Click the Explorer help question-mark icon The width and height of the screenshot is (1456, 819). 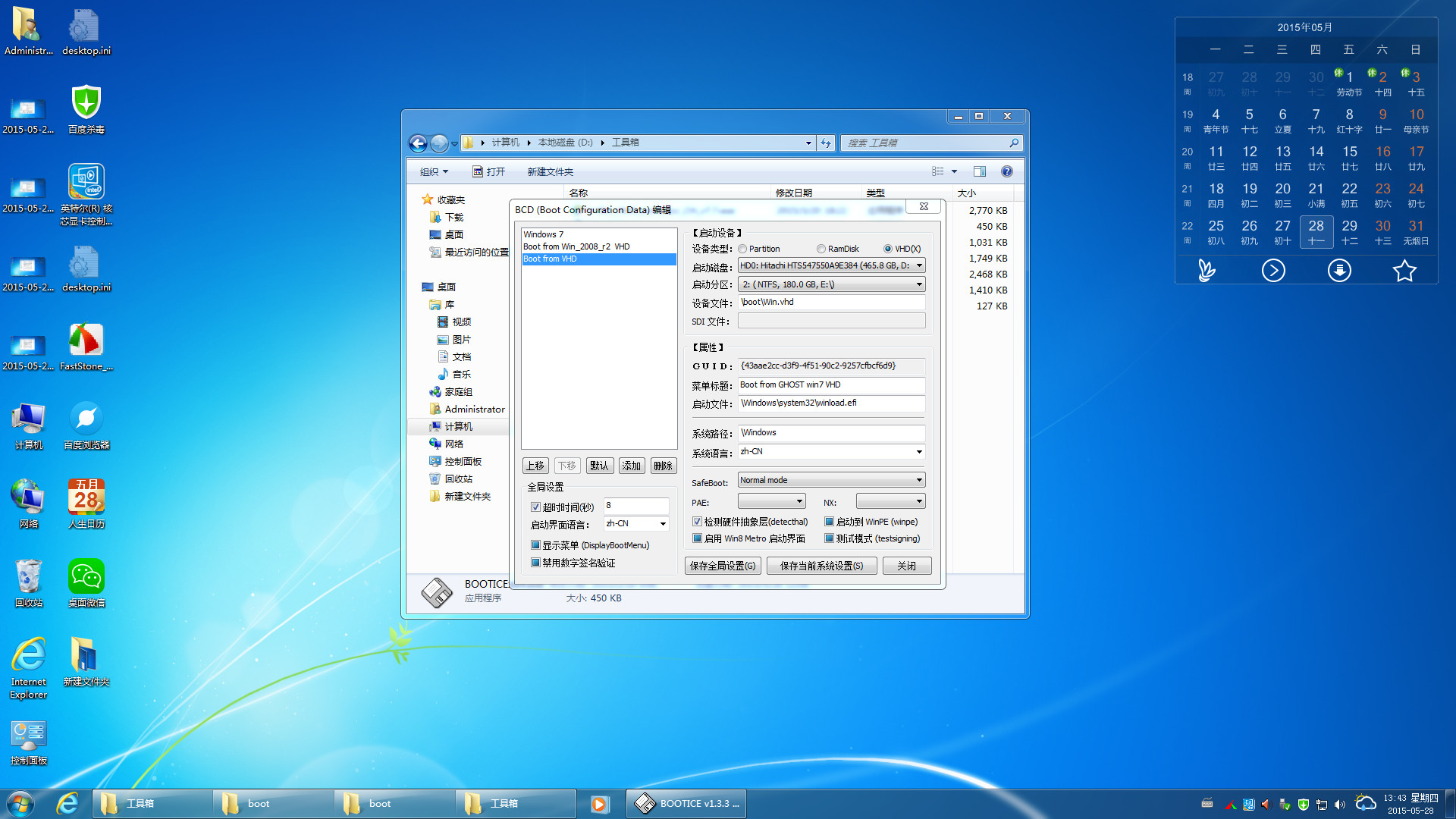click(x=1006, y=171)
